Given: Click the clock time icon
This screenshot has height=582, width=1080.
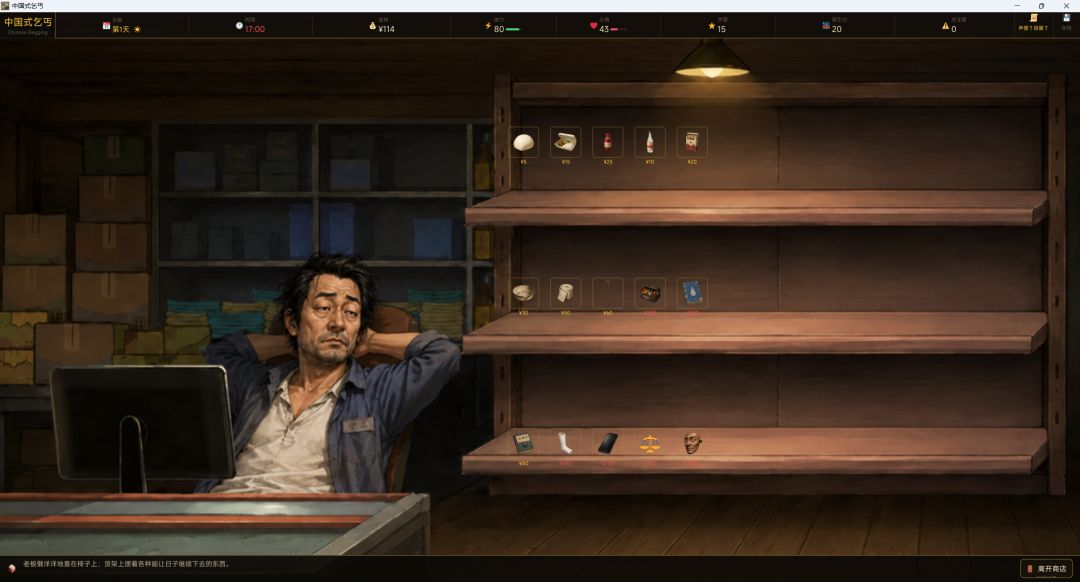Looking at the screenshot, I should (239, 25).
